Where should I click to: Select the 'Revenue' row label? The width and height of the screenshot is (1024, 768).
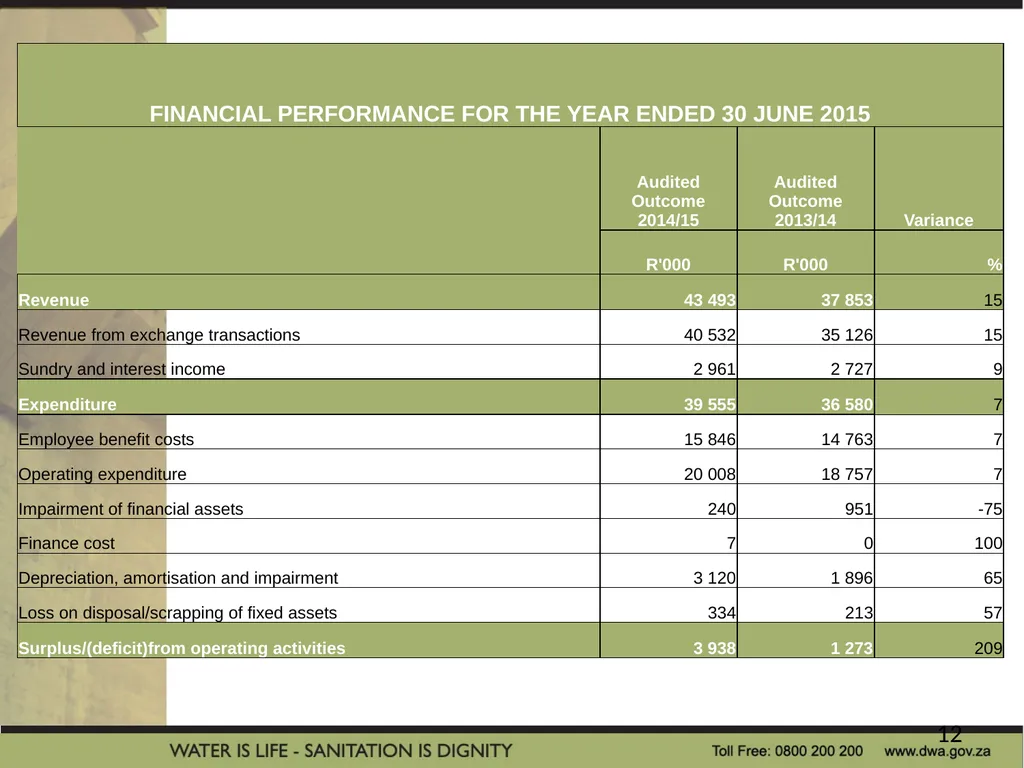tap(54, 300)
